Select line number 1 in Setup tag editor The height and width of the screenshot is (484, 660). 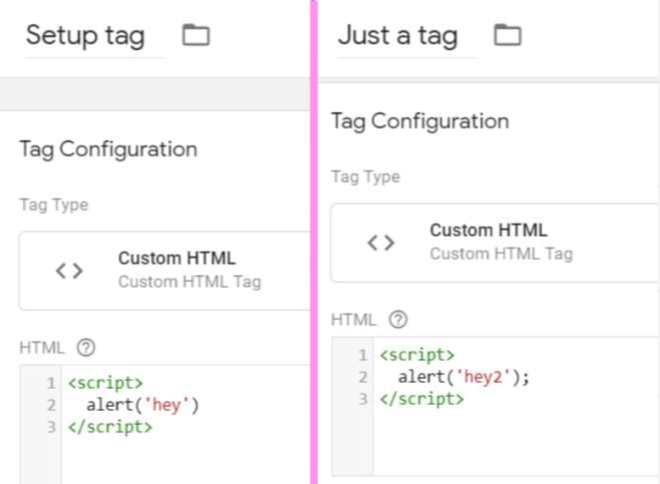click(50, 383)
